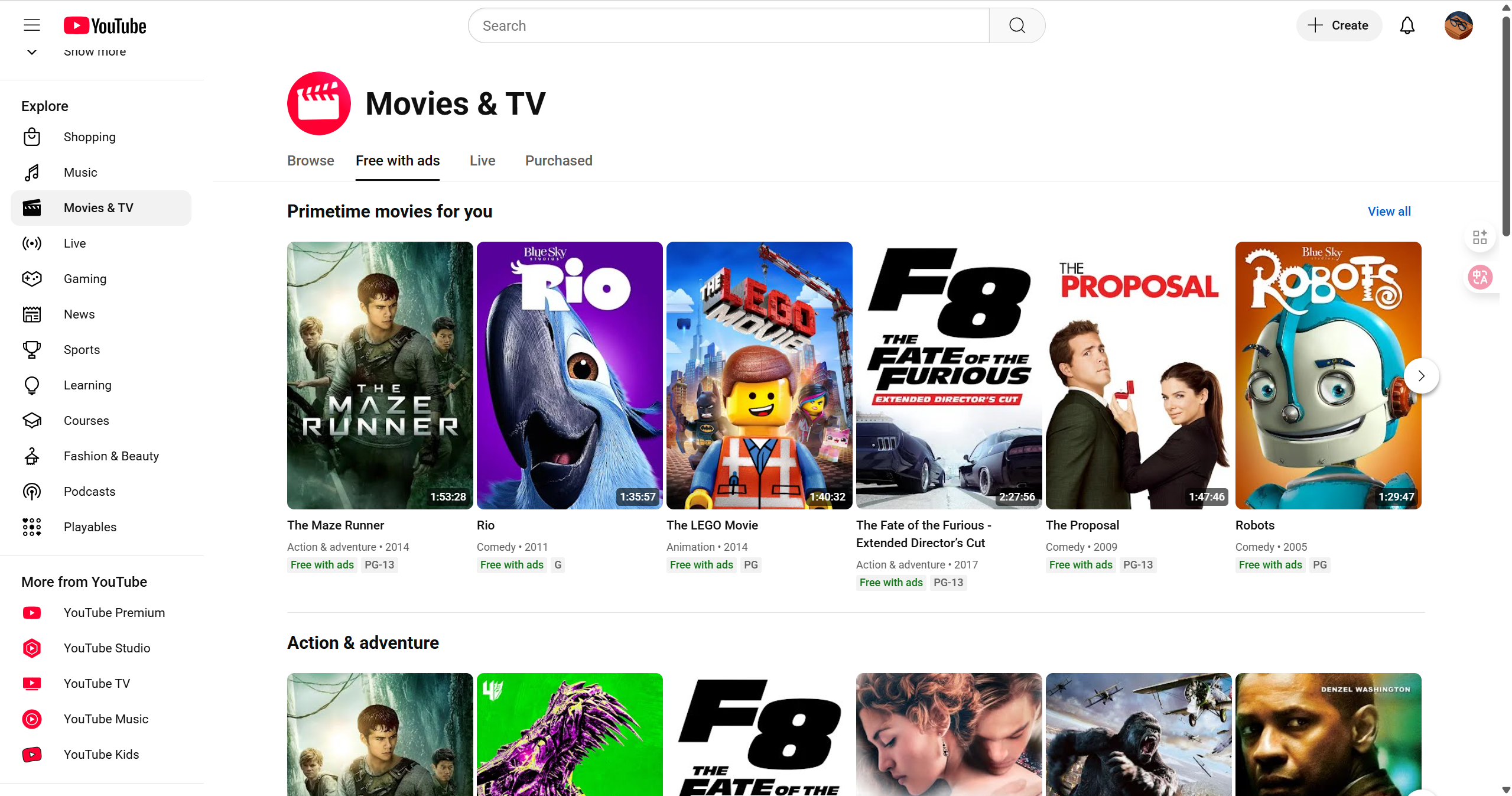Click the Music note icon

pyautogui.click(x=32, y=173)
